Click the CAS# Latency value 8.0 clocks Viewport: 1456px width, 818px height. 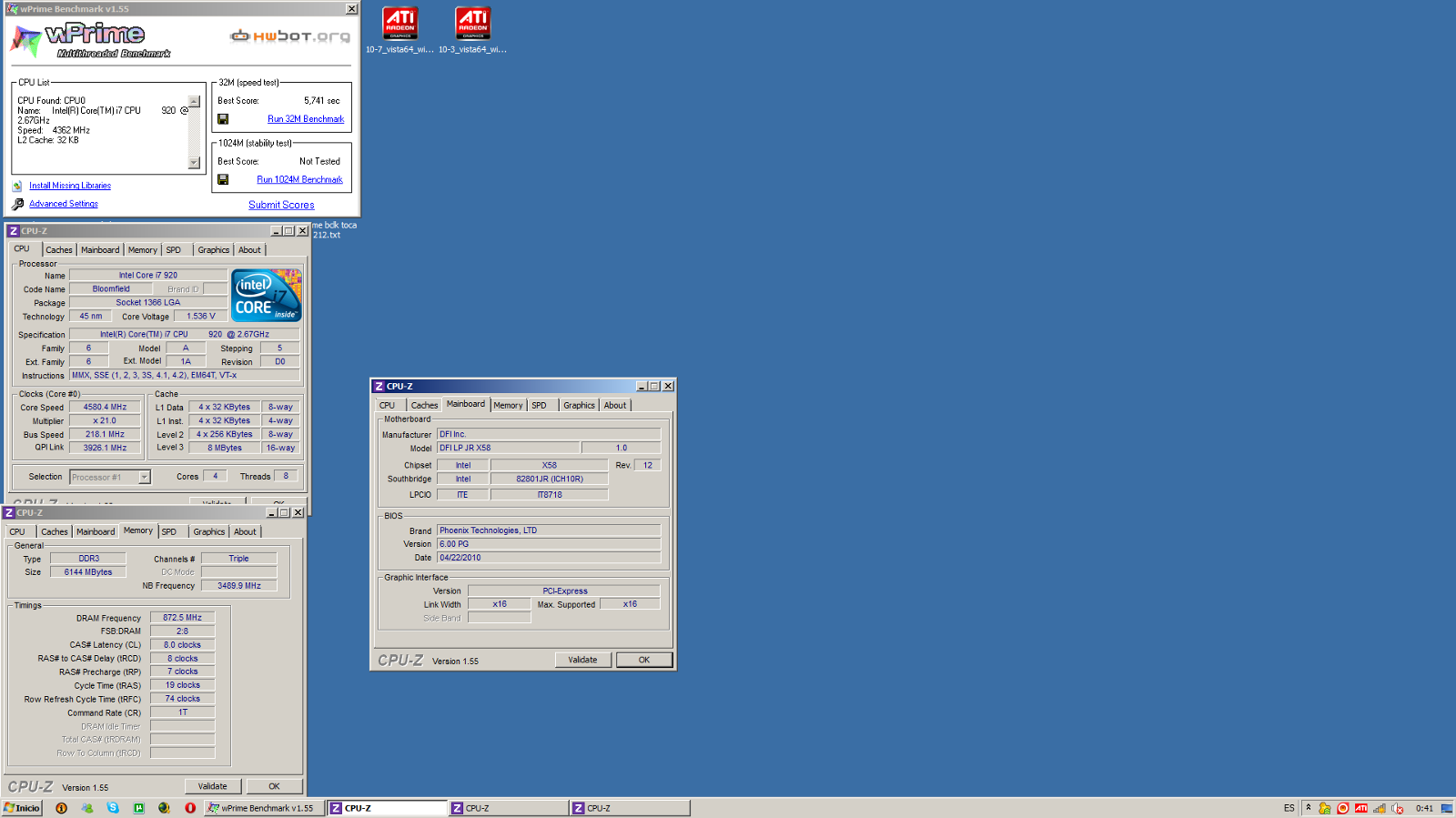(182, 645)
